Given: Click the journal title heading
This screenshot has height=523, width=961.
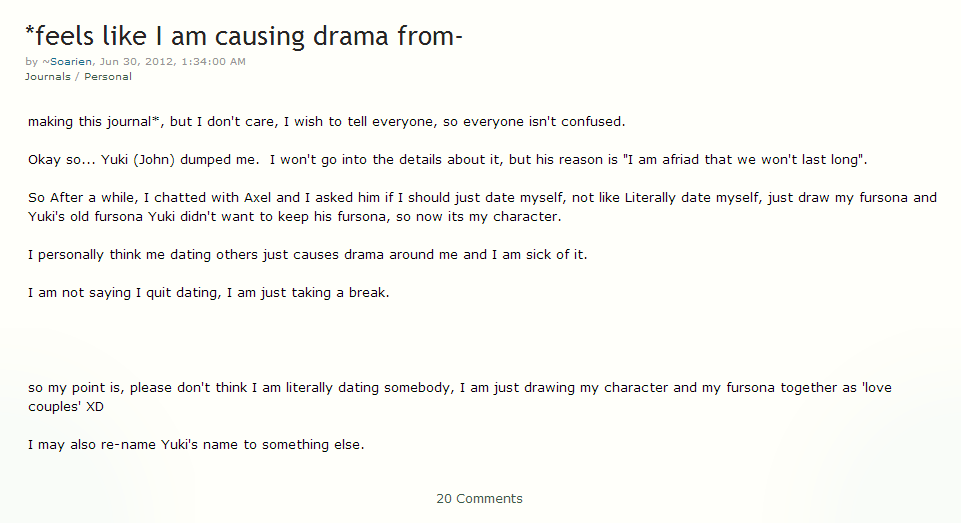Looking at the screenshot, I should (x=244, y=36).
